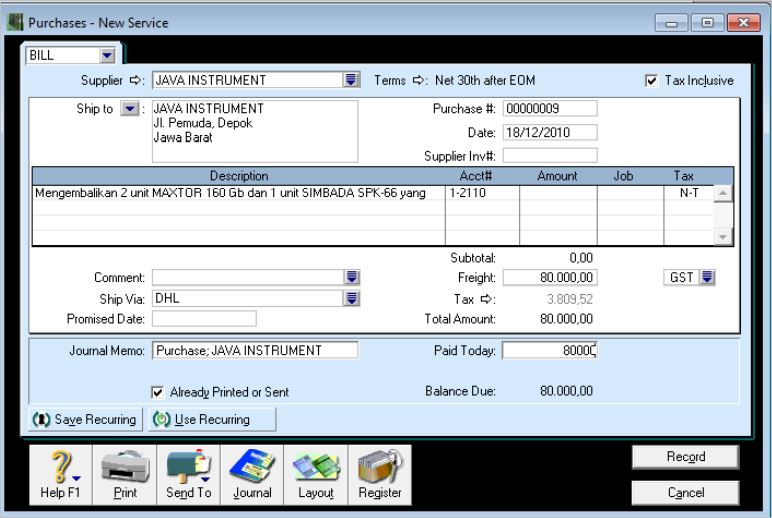View the Journal entries icon
Screen dimensions: 772x518
(252, 475)
